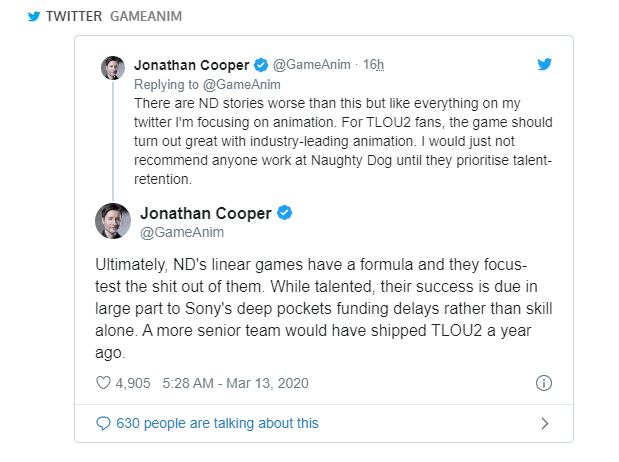Open the large Jonathan Cooper profile photo
Viewport: 619px width, 462px height.
tap(113, 221)
